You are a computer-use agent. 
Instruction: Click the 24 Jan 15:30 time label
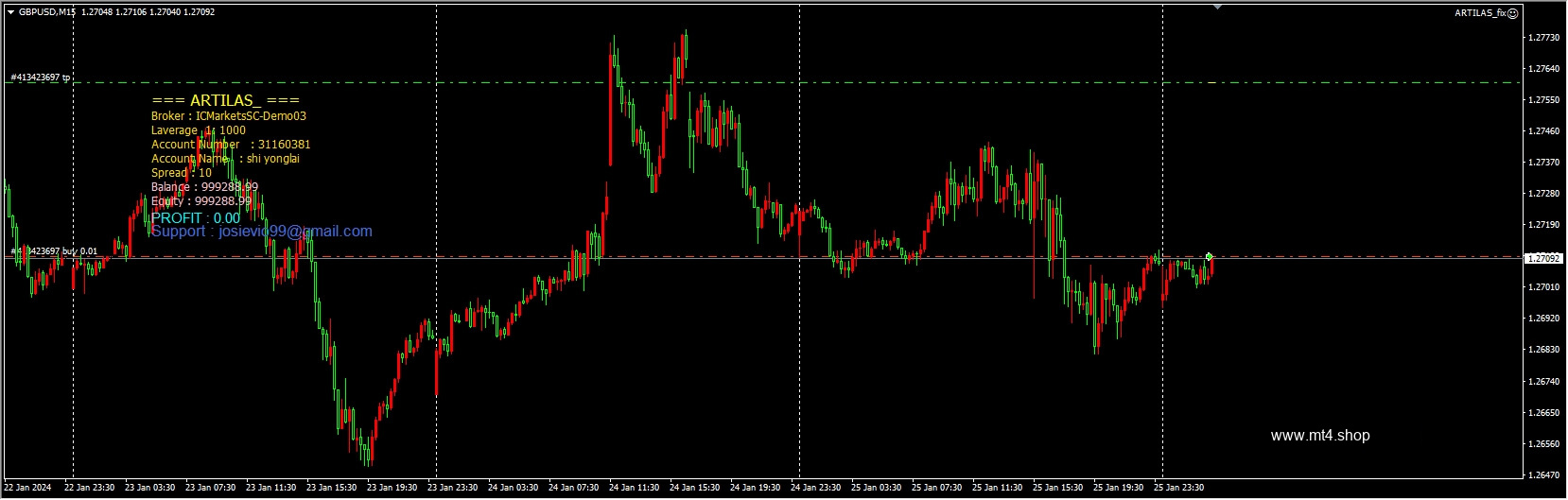point(695,489)
